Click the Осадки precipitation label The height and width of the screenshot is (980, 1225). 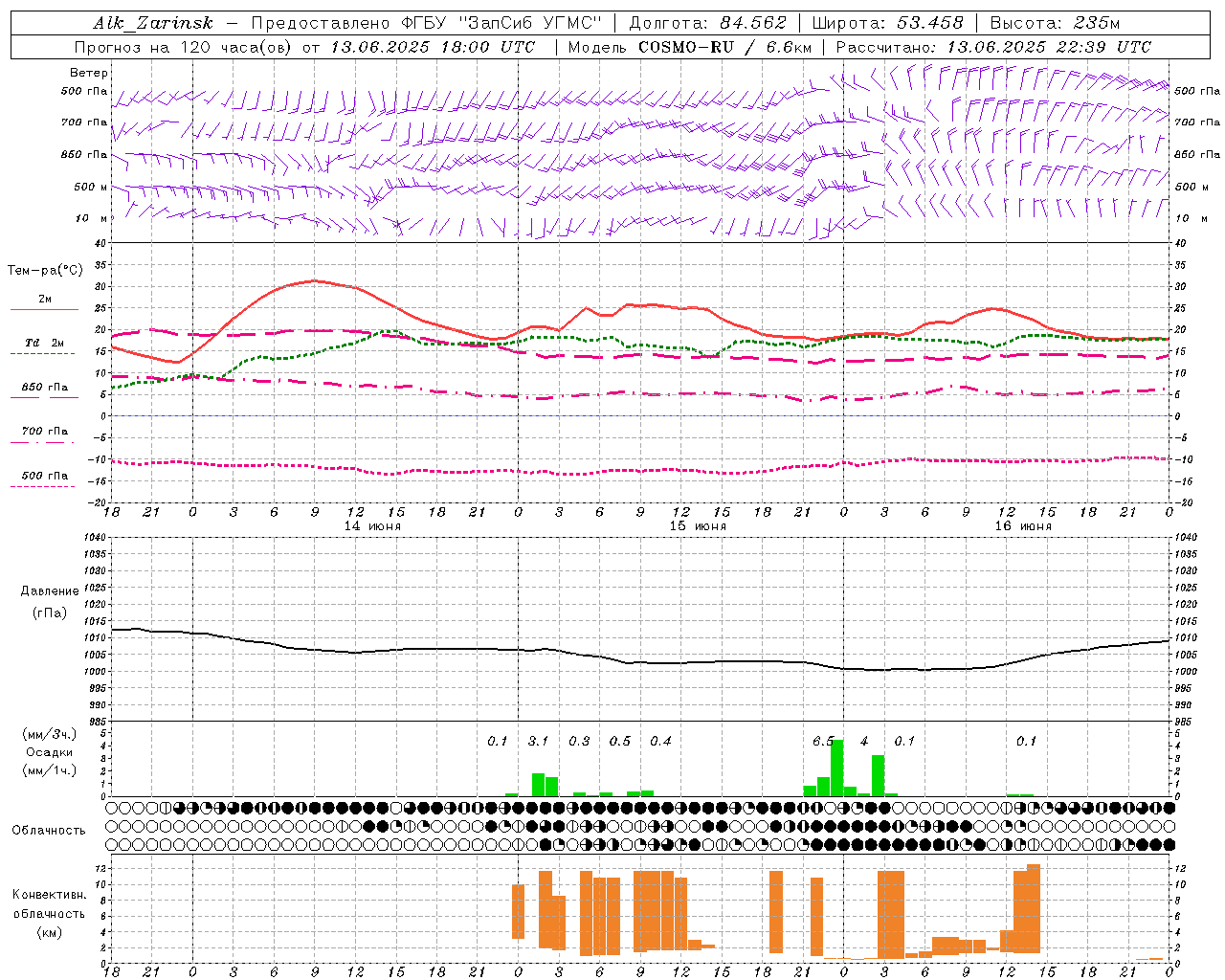pyautogui.click(x=50, y=752)
